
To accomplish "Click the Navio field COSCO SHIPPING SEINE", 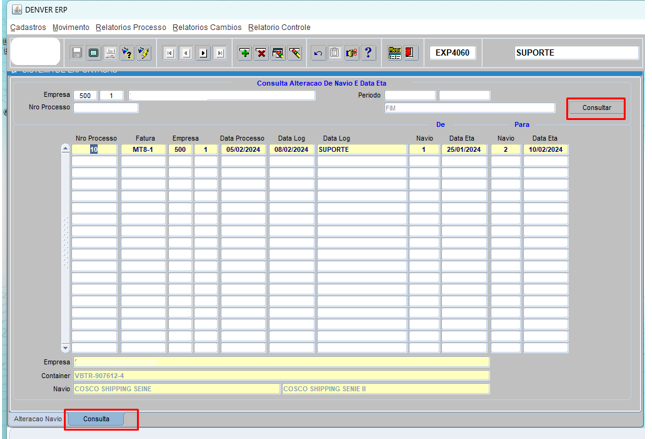I will click(x=177, y=389).
